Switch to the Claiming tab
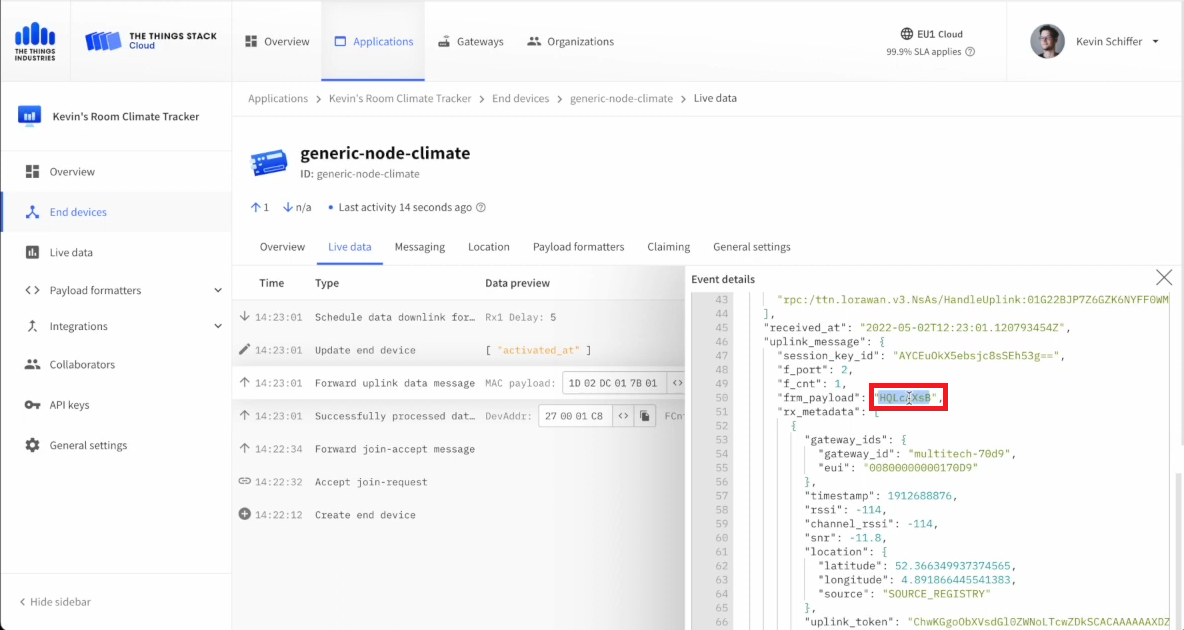Screen dimensions: 1184x630 click(668, 247)
